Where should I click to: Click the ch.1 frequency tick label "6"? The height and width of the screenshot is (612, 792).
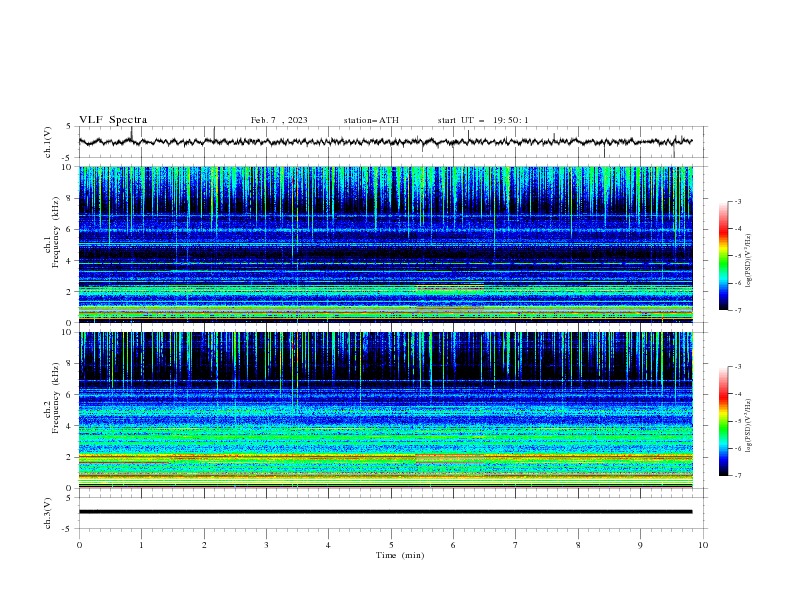coord(70,229)
